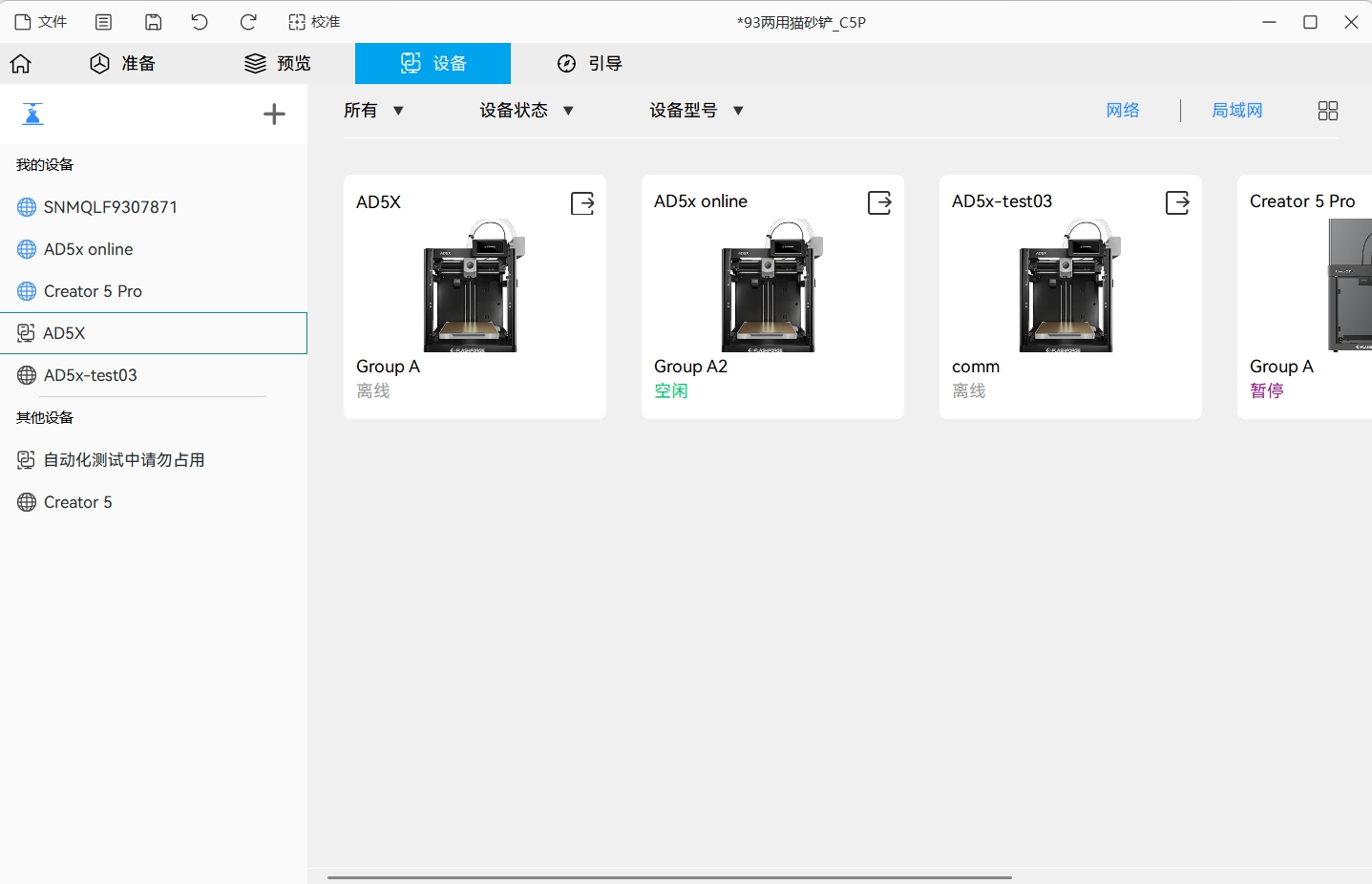Maximize the application window
1372x884 pixels.
1310,22
